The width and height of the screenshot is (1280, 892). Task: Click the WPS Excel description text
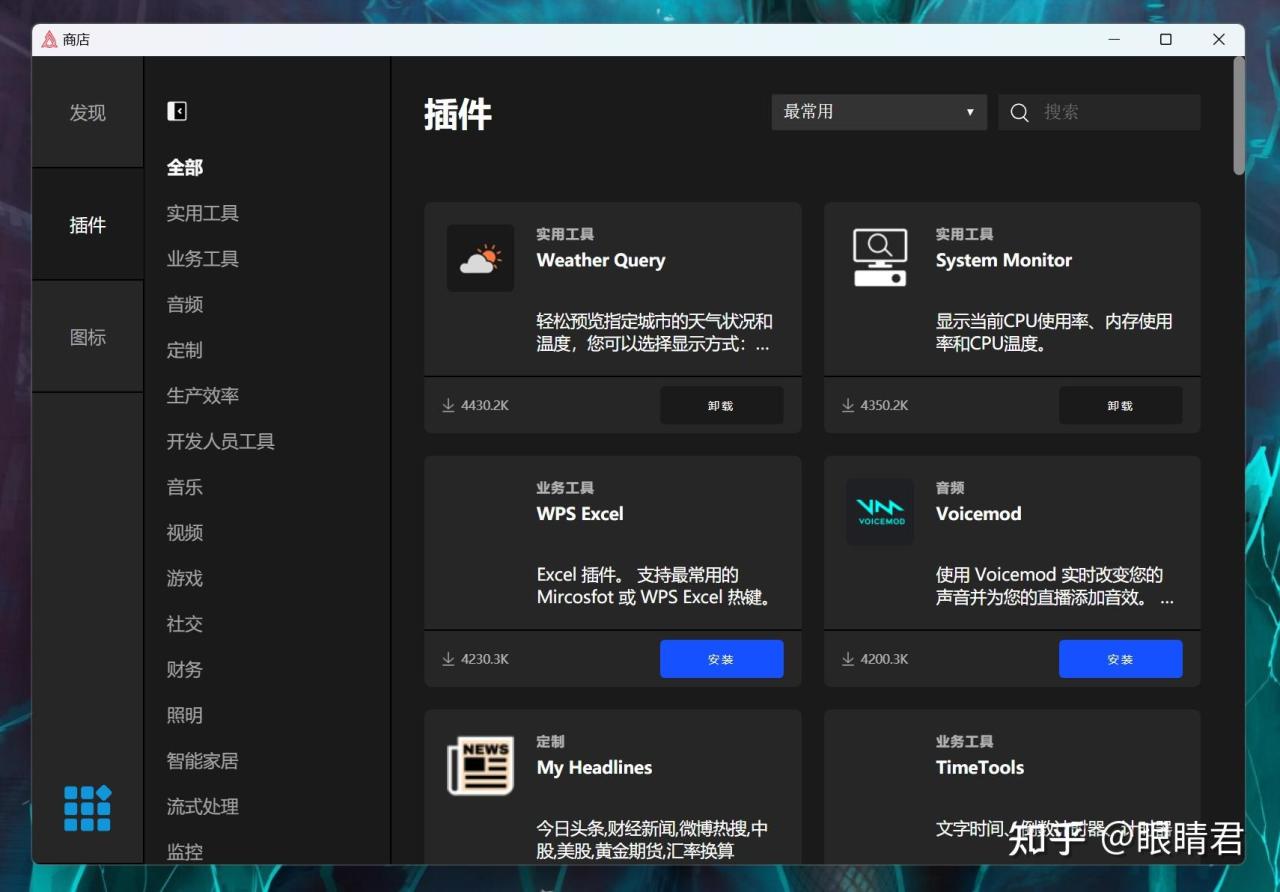point(655,586)
